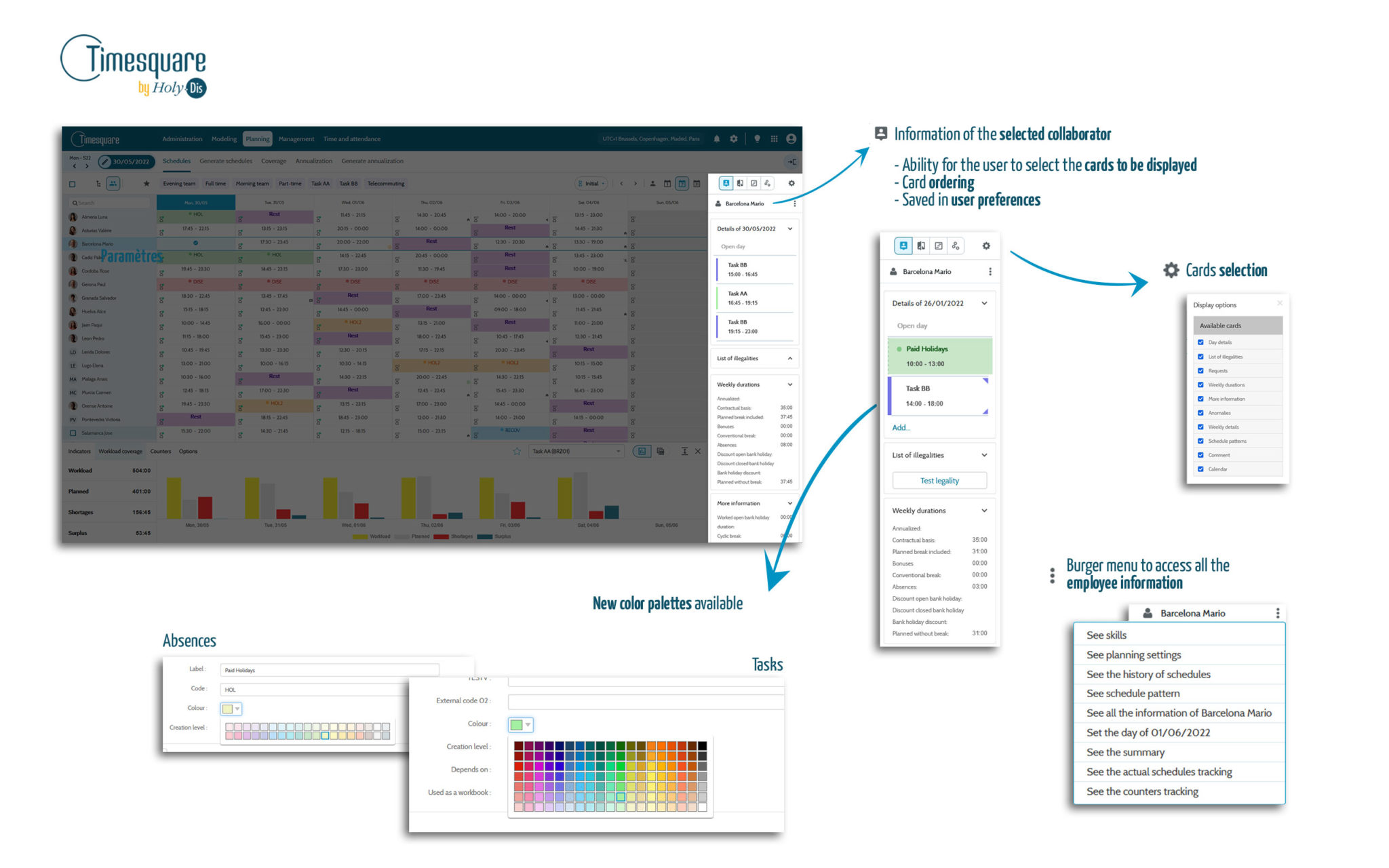The image size is (1389, 868).
Task: Click the External code 02 input field
Action: [x=646, y=701]
